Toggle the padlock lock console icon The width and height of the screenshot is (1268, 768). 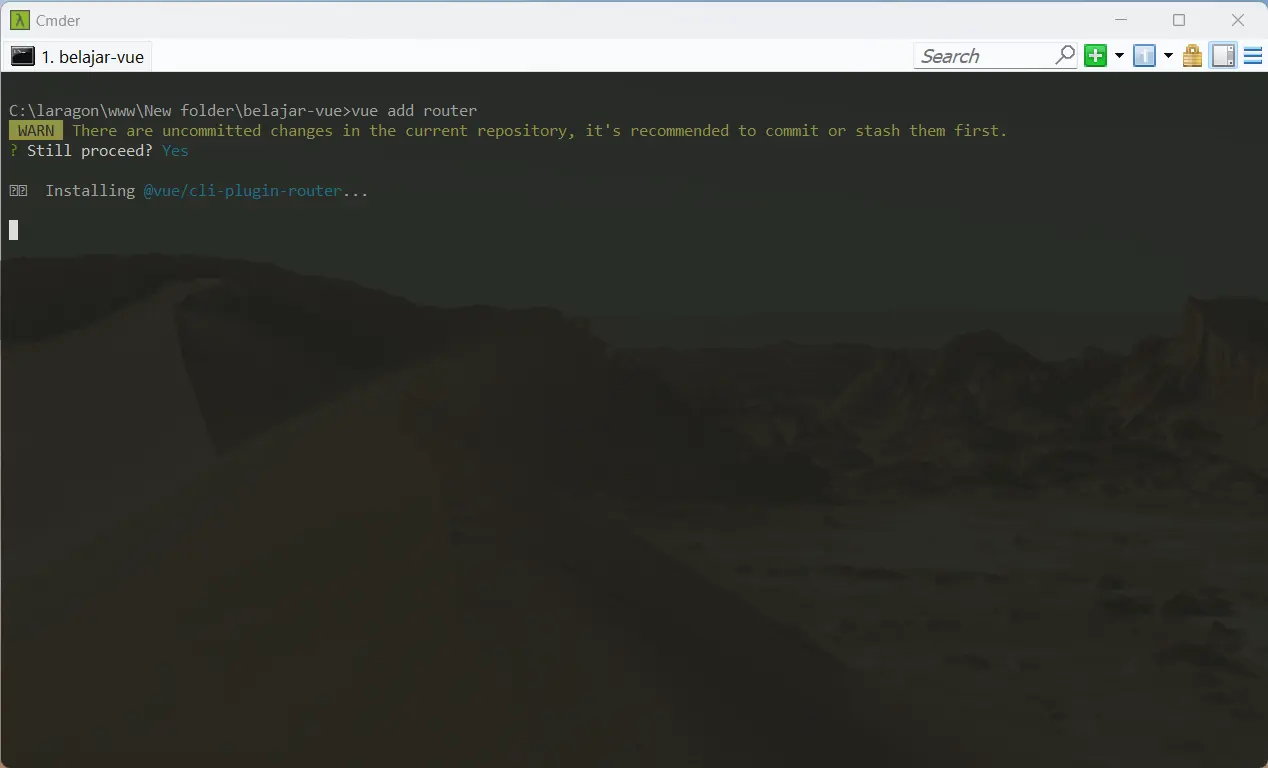click(x=1193, y=56)
